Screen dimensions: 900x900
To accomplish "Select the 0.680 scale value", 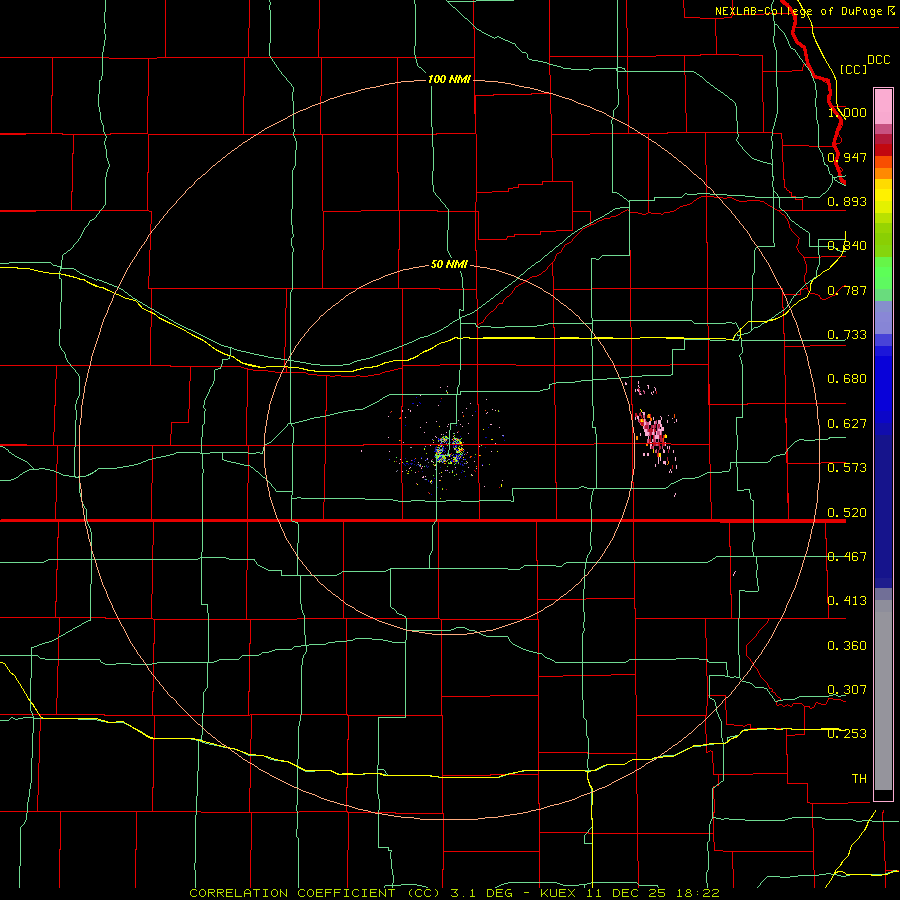I will point(847,379).
